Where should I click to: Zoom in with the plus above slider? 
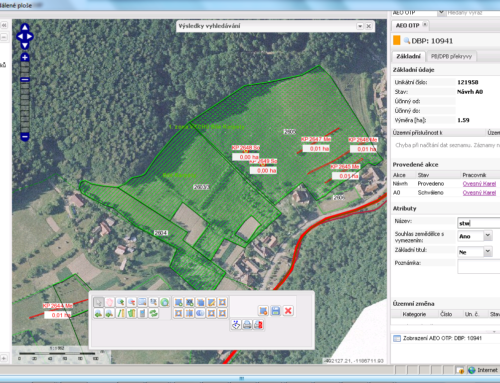coord(25,57)
